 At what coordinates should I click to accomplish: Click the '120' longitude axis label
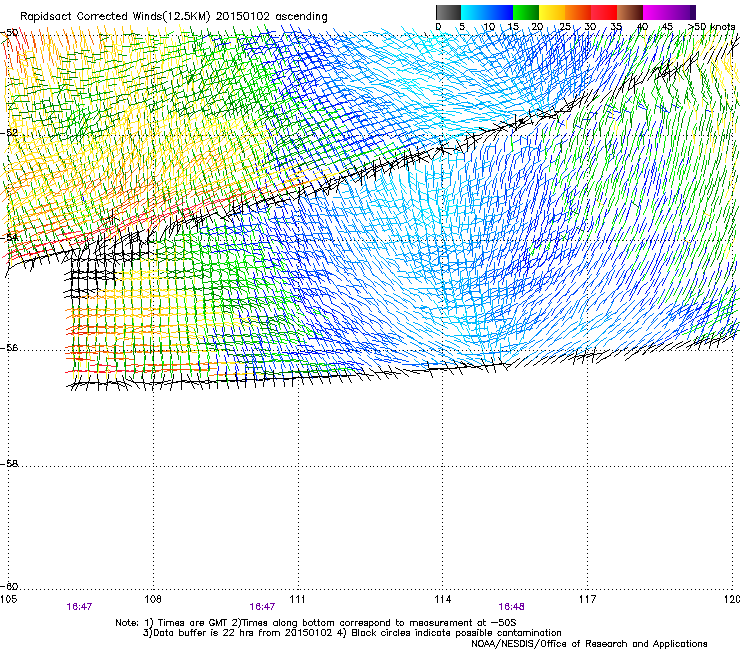pyautogui.click(x=732, y=599)
